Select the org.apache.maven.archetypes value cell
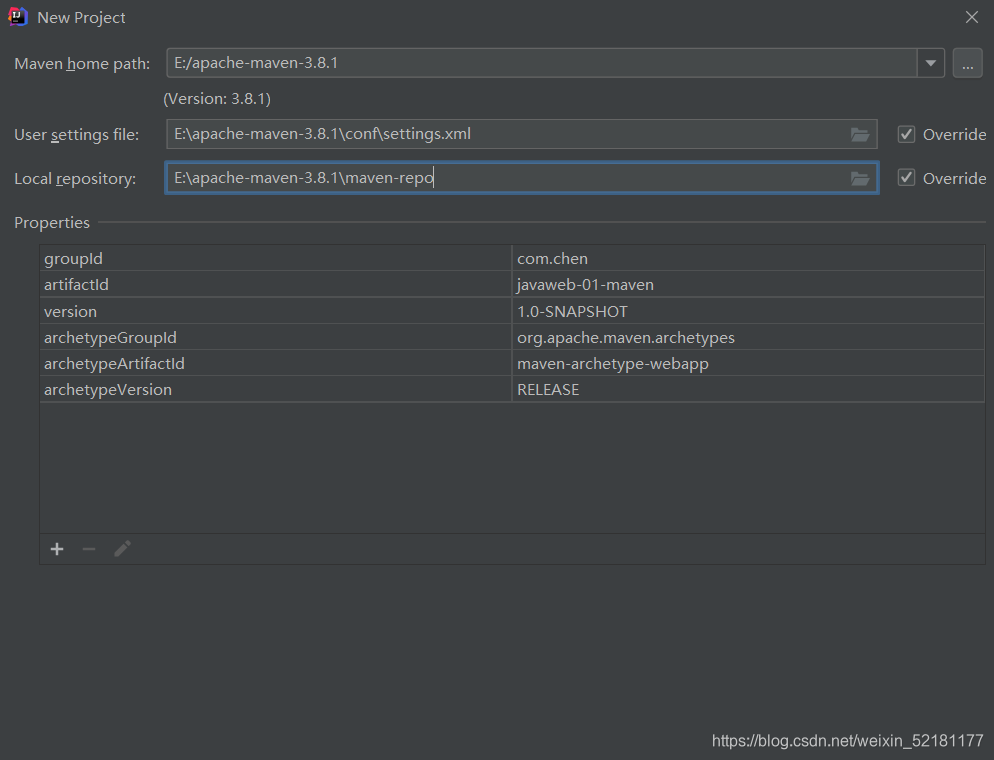This screenshot has width=994, height=760. click(748, 337)
